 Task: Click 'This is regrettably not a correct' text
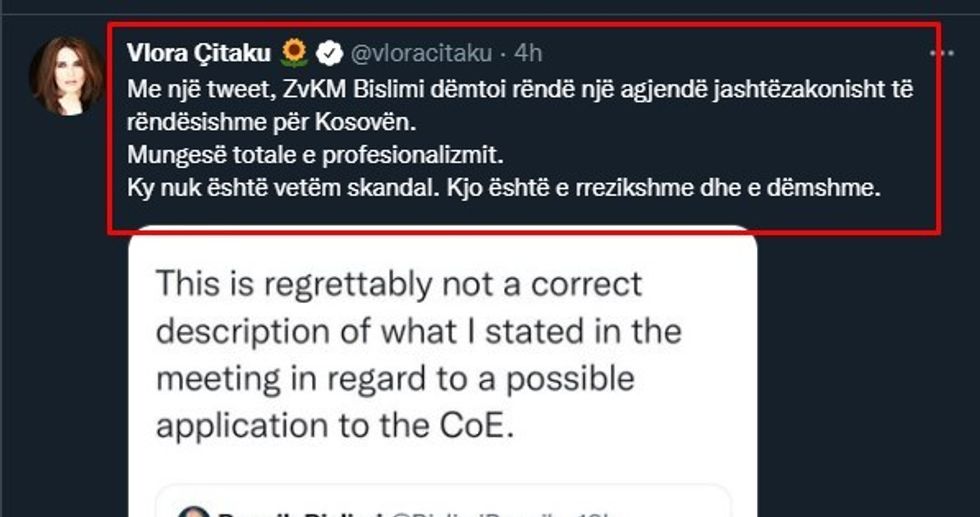tap(397, 284)
